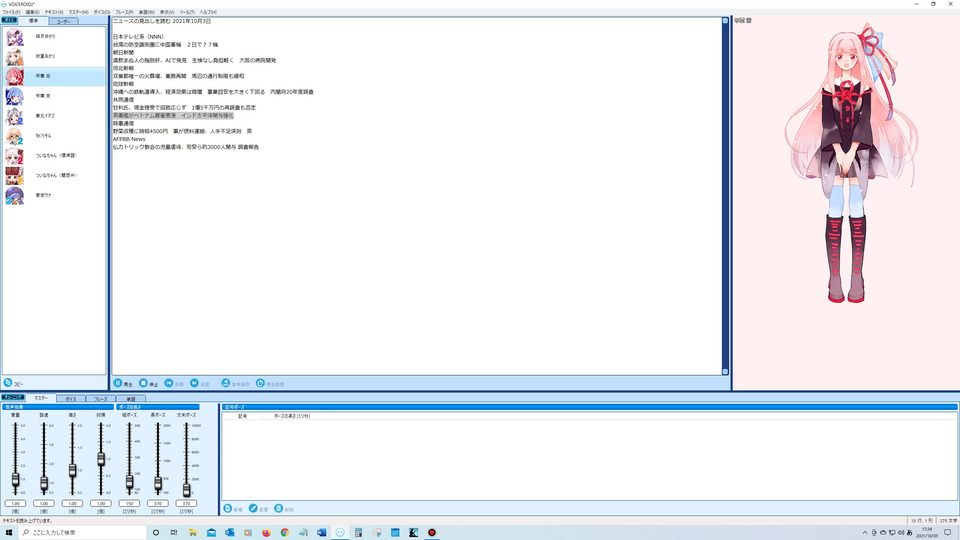960x540 pixels.
Task: Open the 編集(E) menu
Action: (x=32, y=12)
